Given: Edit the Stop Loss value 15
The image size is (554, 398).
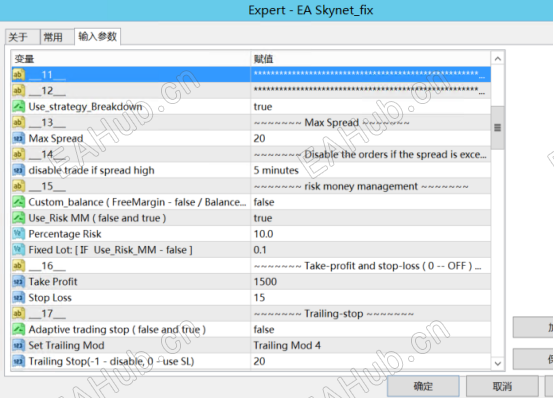Looking at the screenshot, I should [x=371, y=297].
